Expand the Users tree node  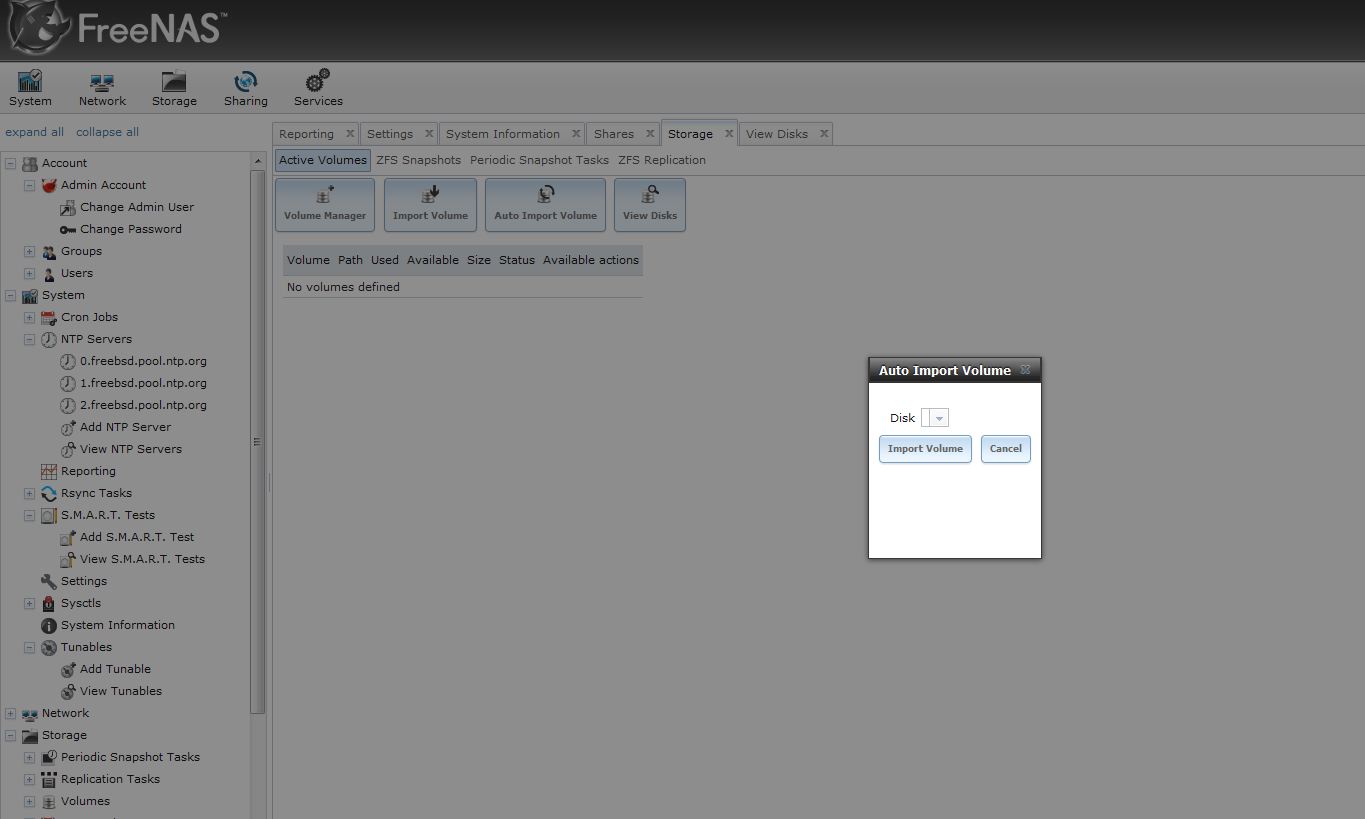click(x=29, y=273)
